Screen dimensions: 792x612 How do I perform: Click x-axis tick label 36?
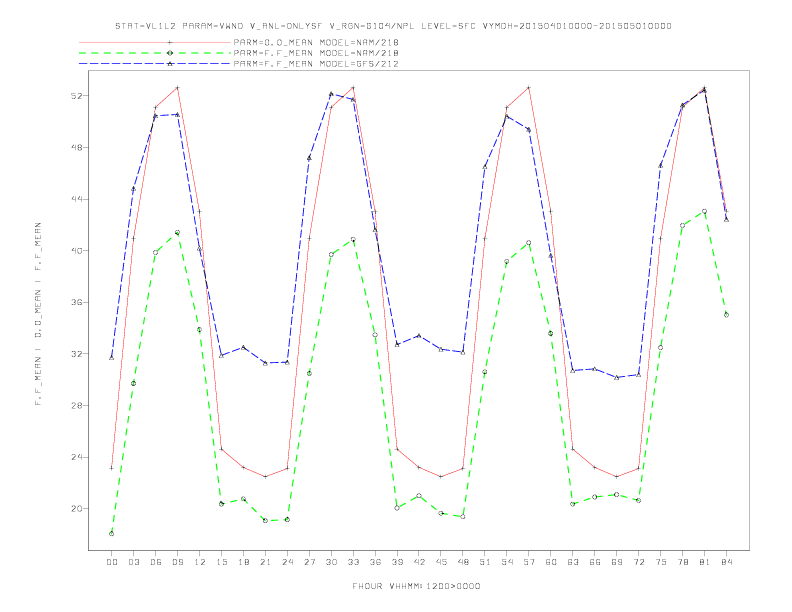tap(375, 562)
